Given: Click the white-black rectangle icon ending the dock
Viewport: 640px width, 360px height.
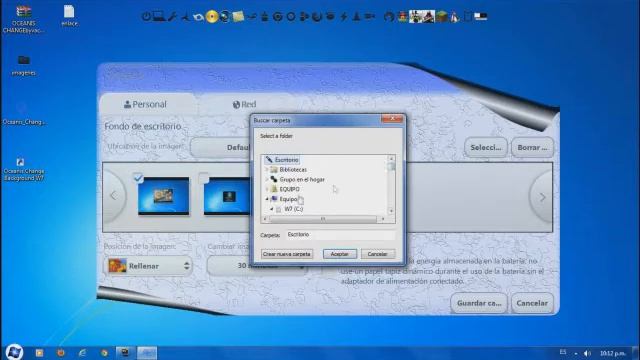Looking at the screenshot, I should (480, 16).
